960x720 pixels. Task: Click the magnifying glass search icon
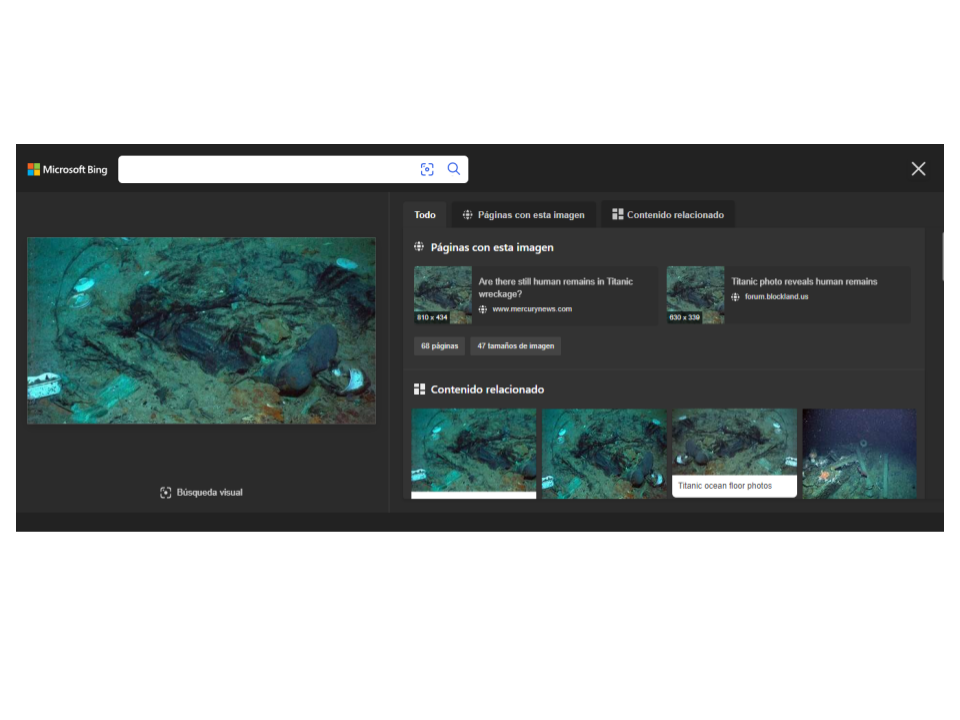pyautogui.click(x=454, y=169)
